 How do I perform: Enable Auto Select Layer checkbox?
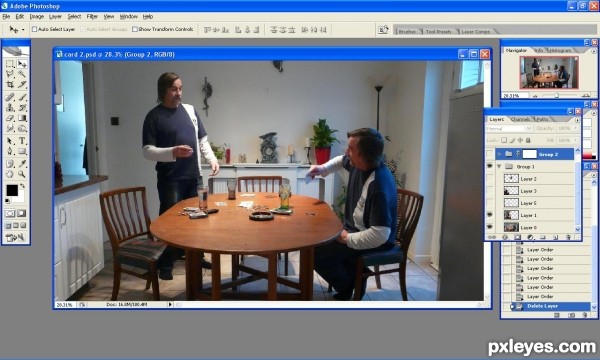coord(34,29)
